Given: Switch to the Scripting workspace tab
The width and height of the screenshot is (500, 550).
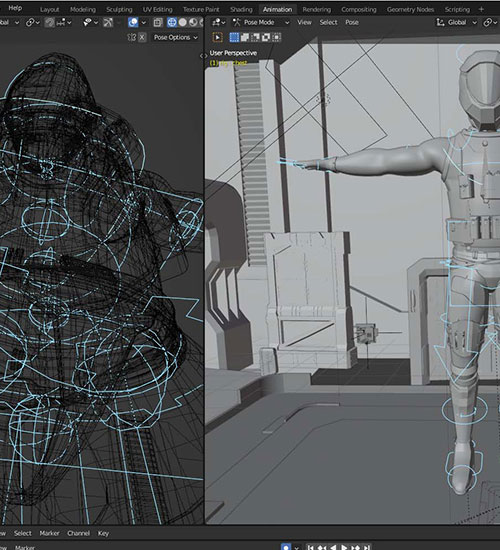Looking at the screenshot, I should click(x=457, y=9).
